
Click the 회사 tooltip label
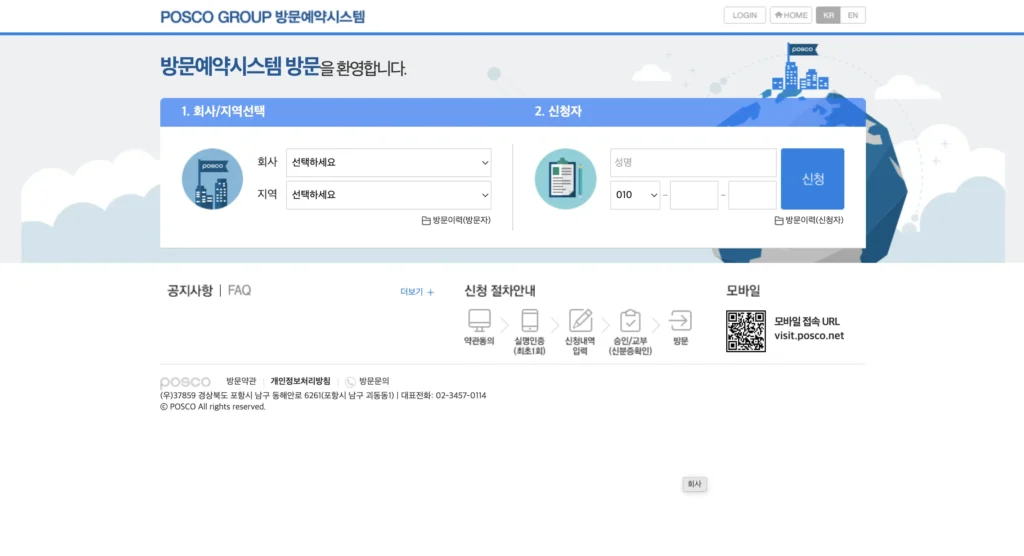coord(694,484)
